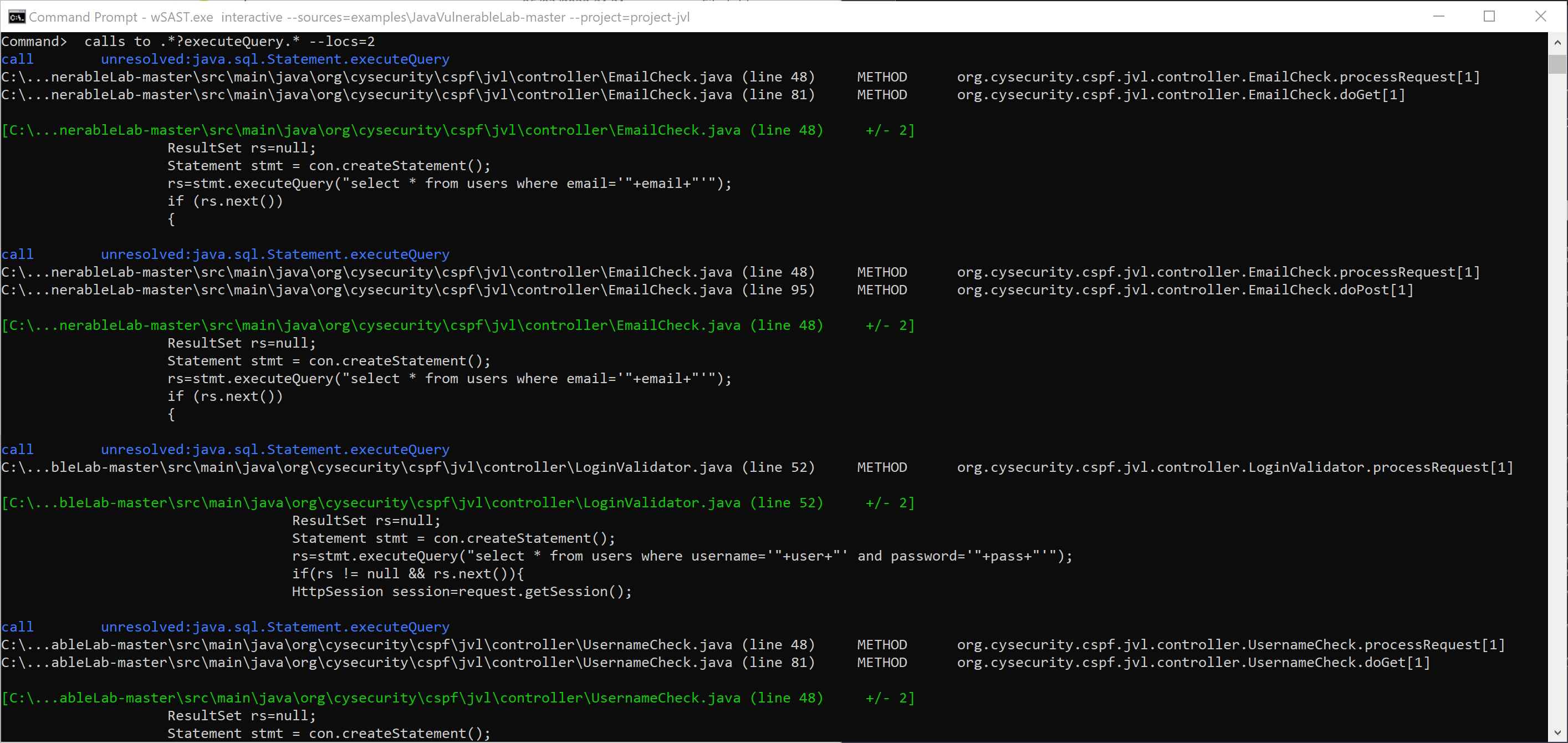Click the SQL line with username and password
Image resolution: width=1568 pixels, height=743 pixels.
682,556
